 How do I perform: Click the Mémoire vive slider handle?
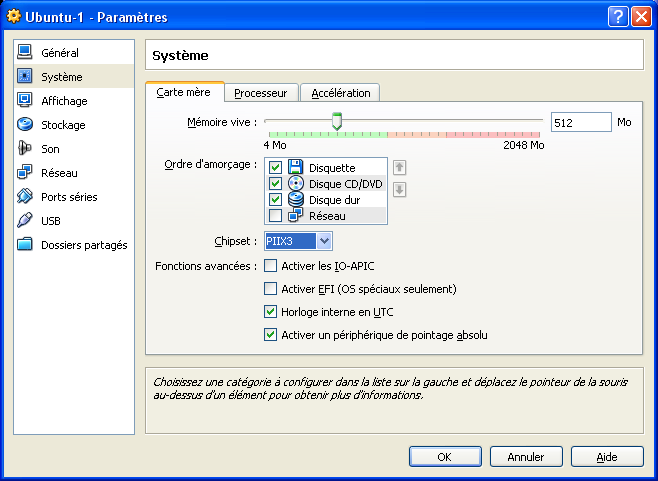(337, 121)
